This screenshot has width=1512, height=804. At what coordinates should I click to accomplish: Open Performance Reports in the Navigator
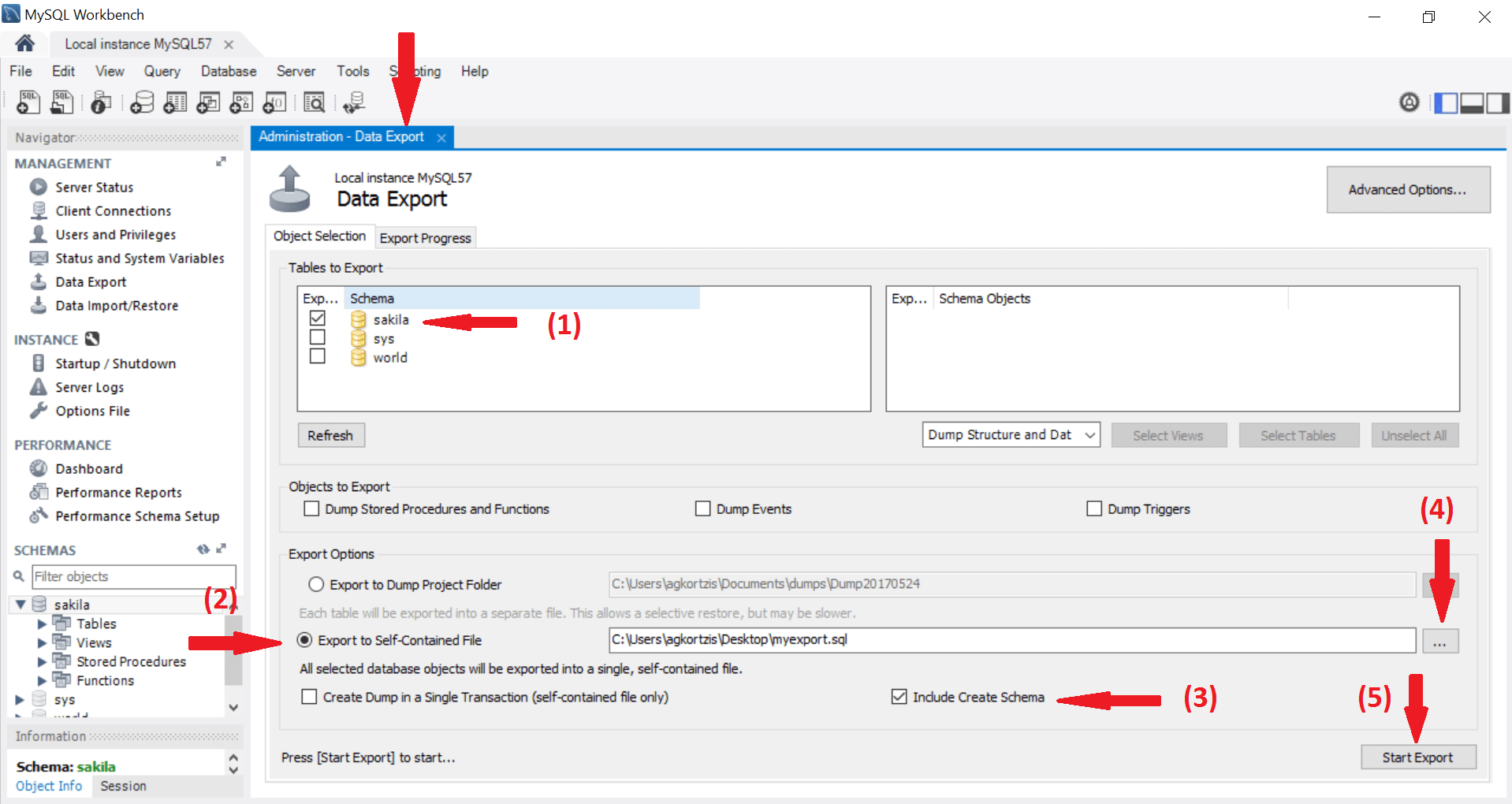pos(118,493)
